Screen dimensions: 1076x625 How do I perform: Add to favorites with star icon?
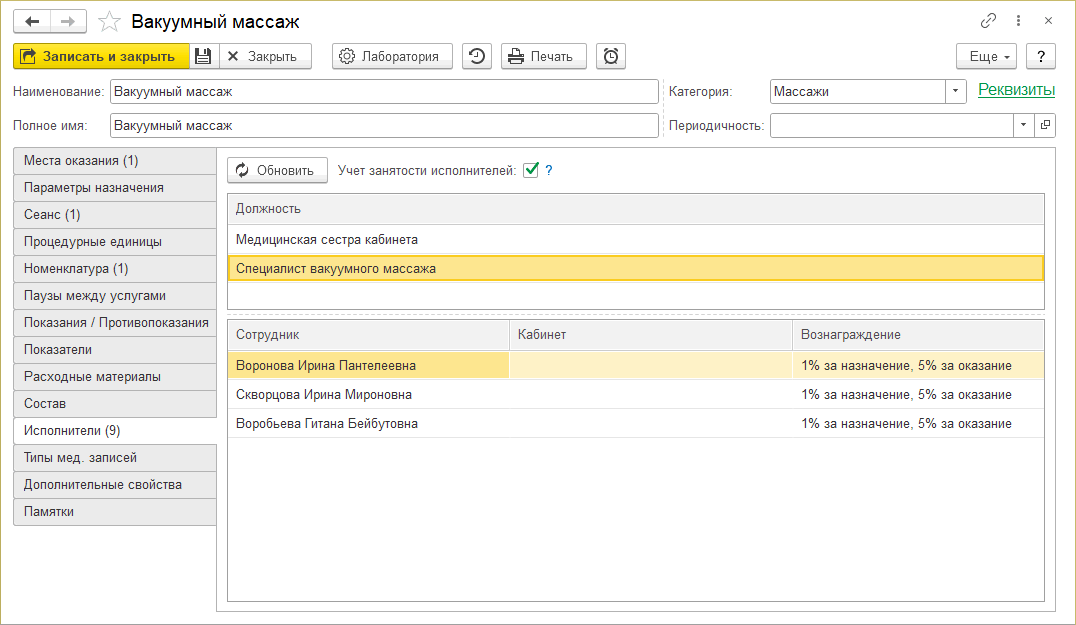[x=112, y=21]
